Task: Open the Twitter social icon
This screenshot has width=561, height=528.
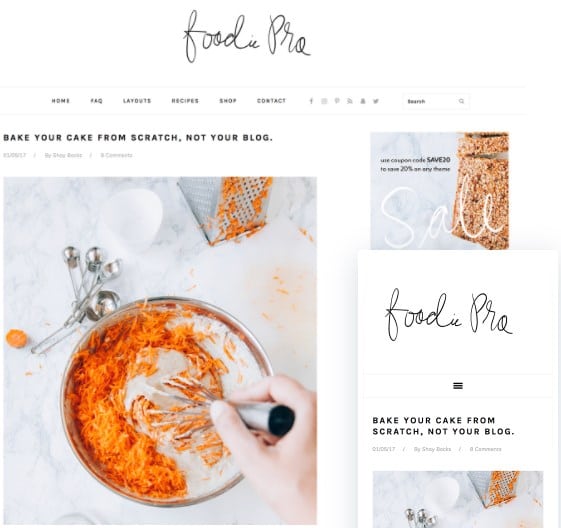Action: point(376,101)
